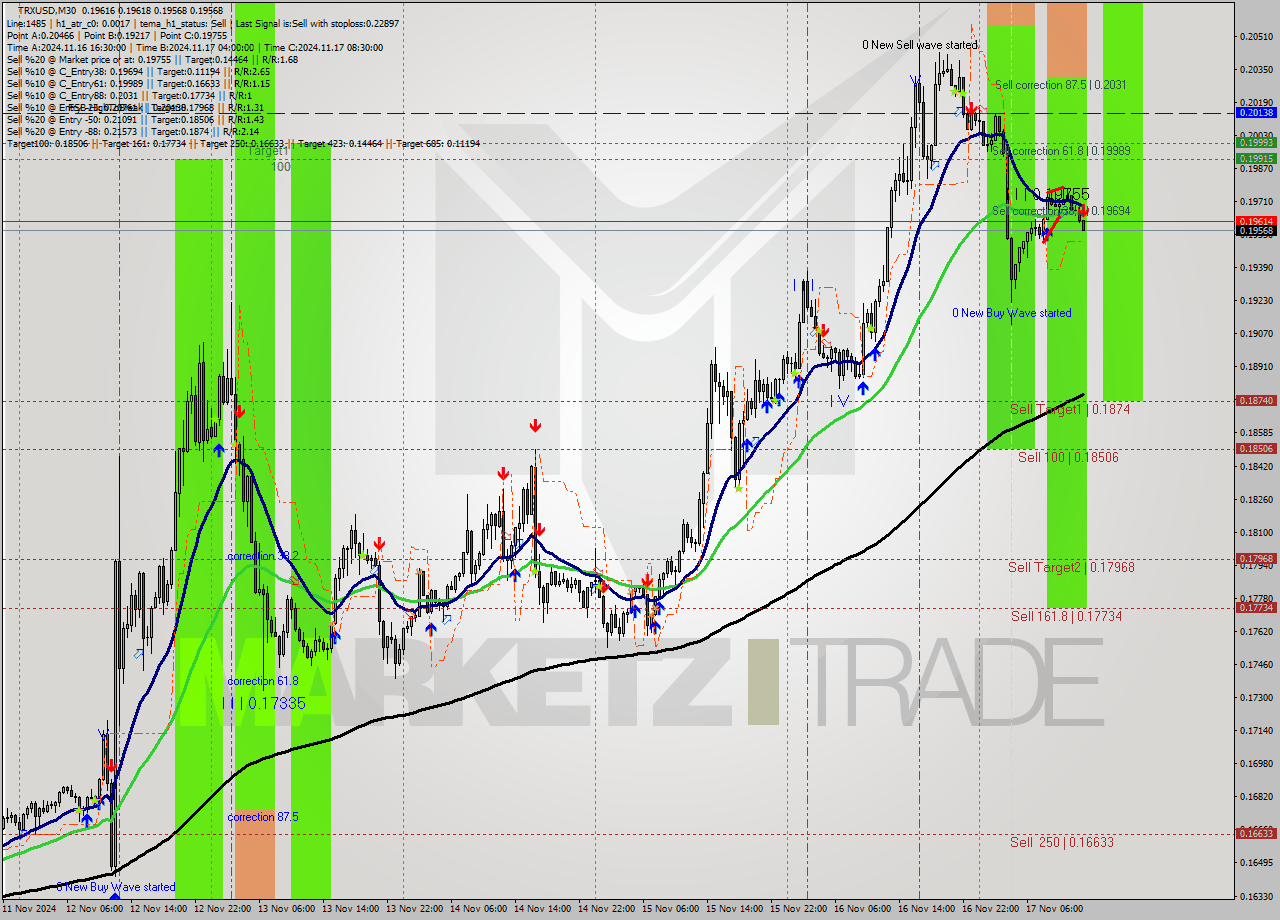Viewport: 1280px width, 920px height.
Task: Click the '0 New Sell wave started' label
Action: [x=920, y=45]
